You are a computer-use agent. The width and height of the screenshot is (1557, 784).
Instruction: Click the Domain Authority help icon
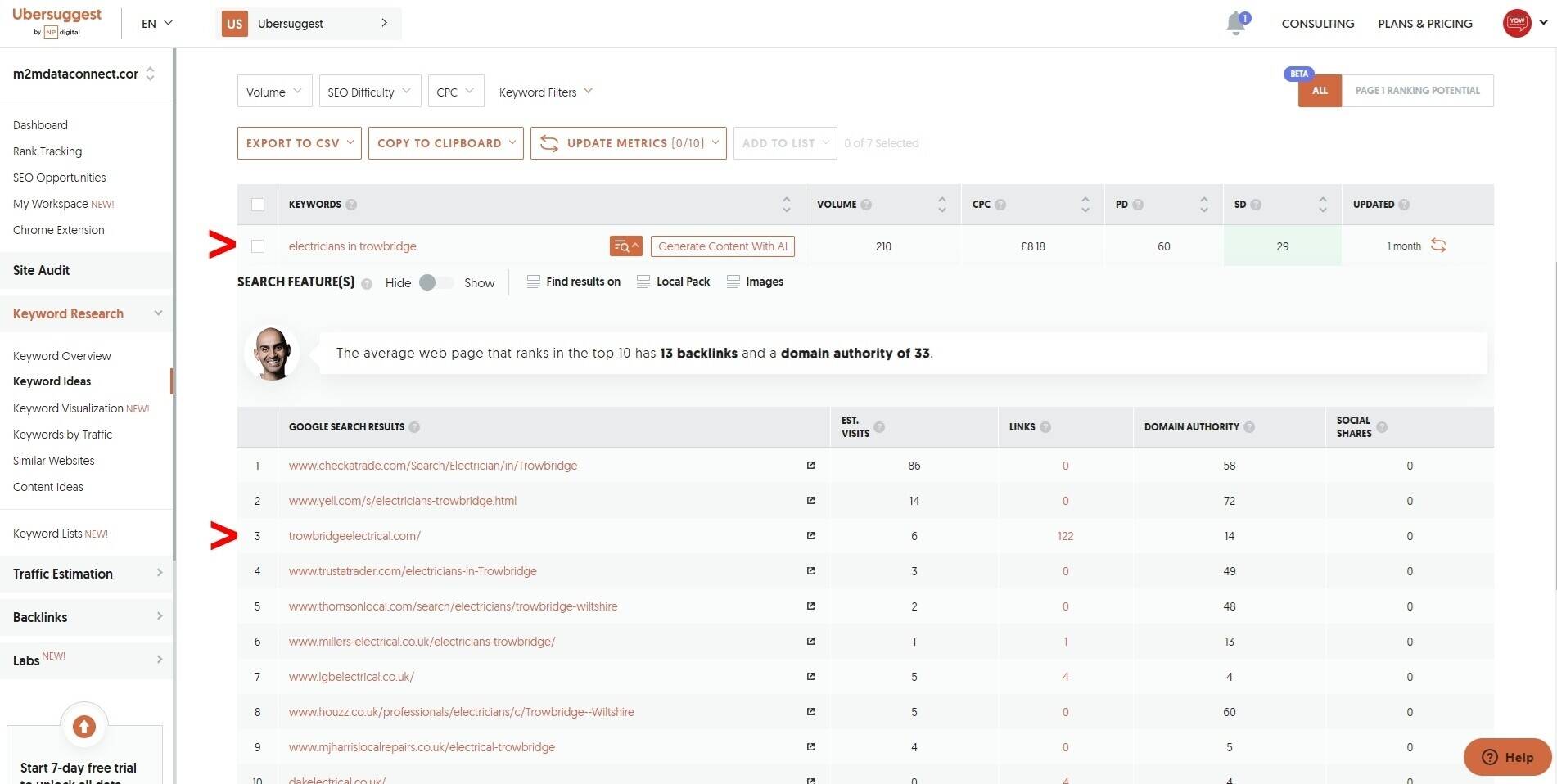[x=1249, y=427]
